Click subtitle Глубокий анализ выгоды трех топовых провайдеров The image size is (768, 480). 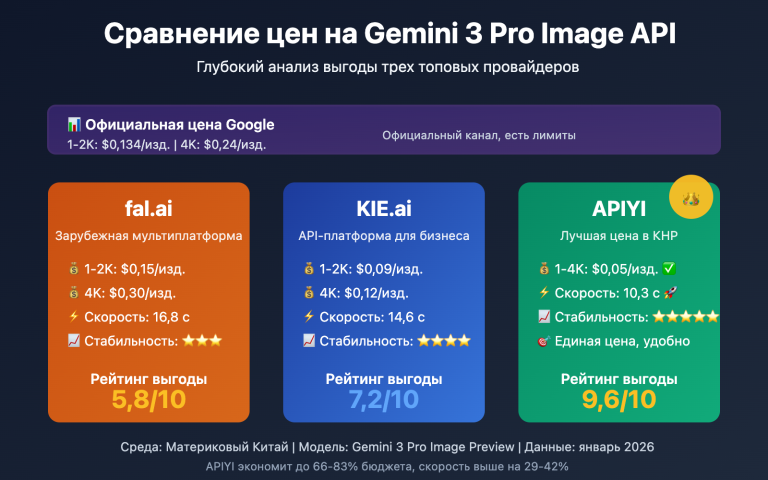pos(387,67)
